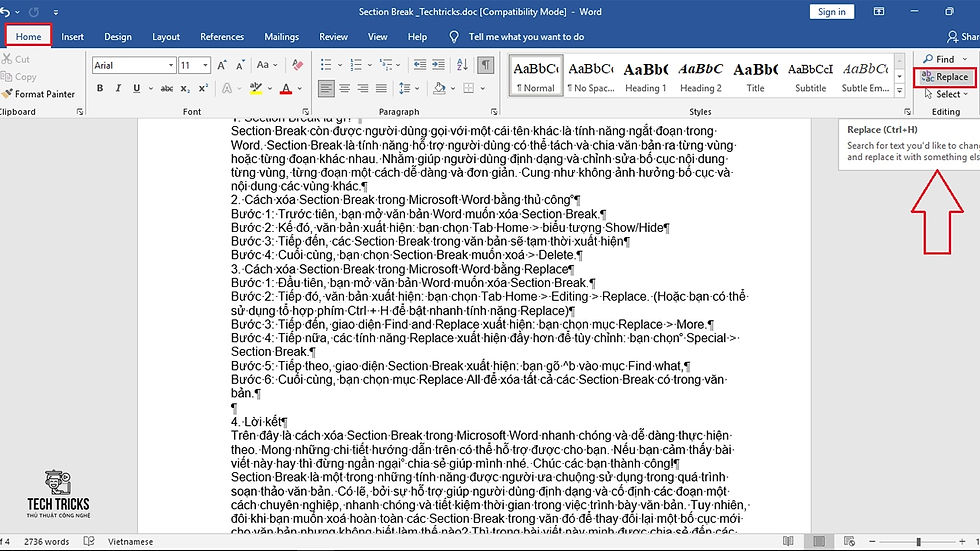Screen dimensions: 980x551
Task: Open the Mailings ribbon tab
Action: point(281,37)
